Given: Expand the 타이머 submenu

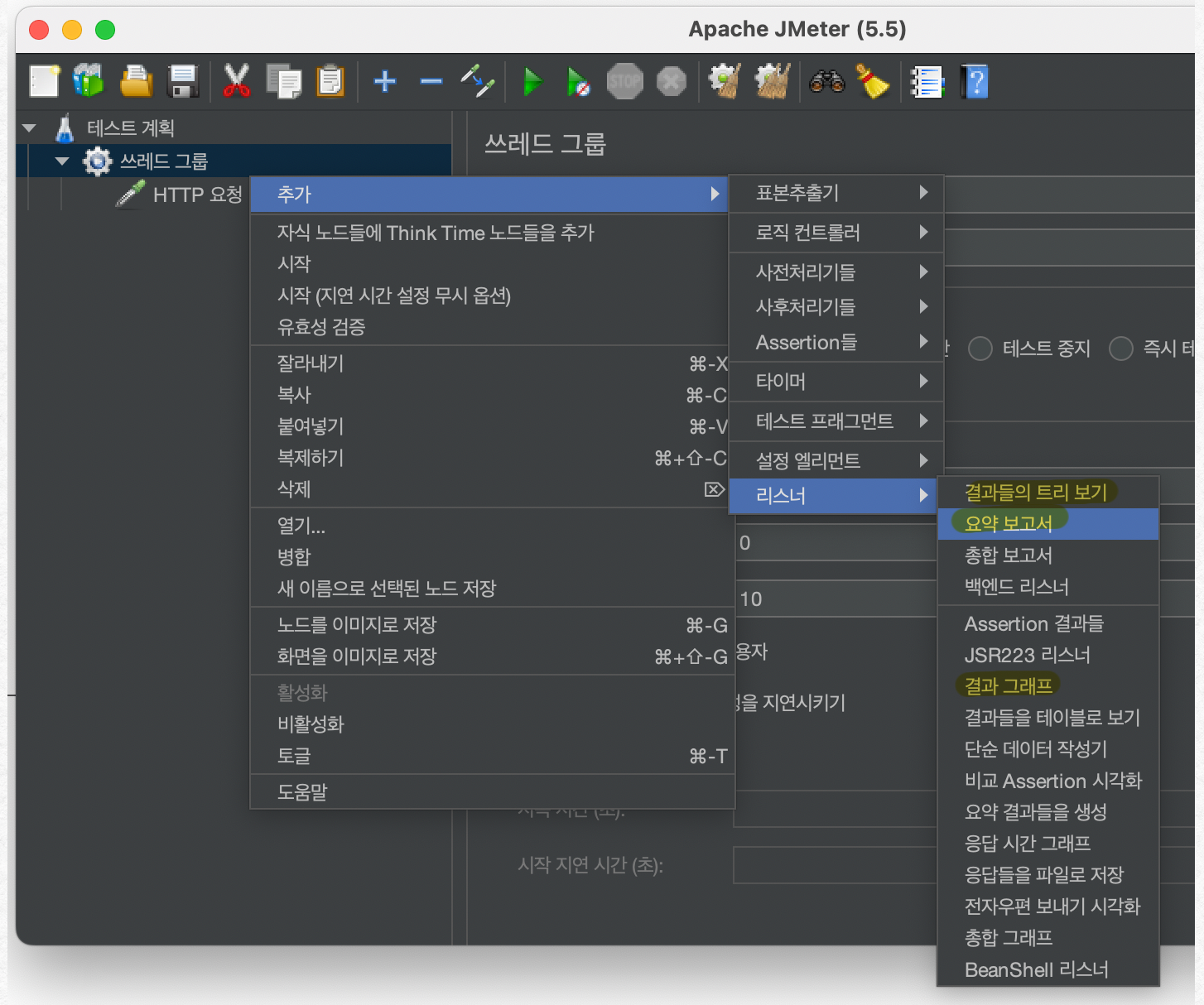Looking at the screenshot, I should [836, 382].
